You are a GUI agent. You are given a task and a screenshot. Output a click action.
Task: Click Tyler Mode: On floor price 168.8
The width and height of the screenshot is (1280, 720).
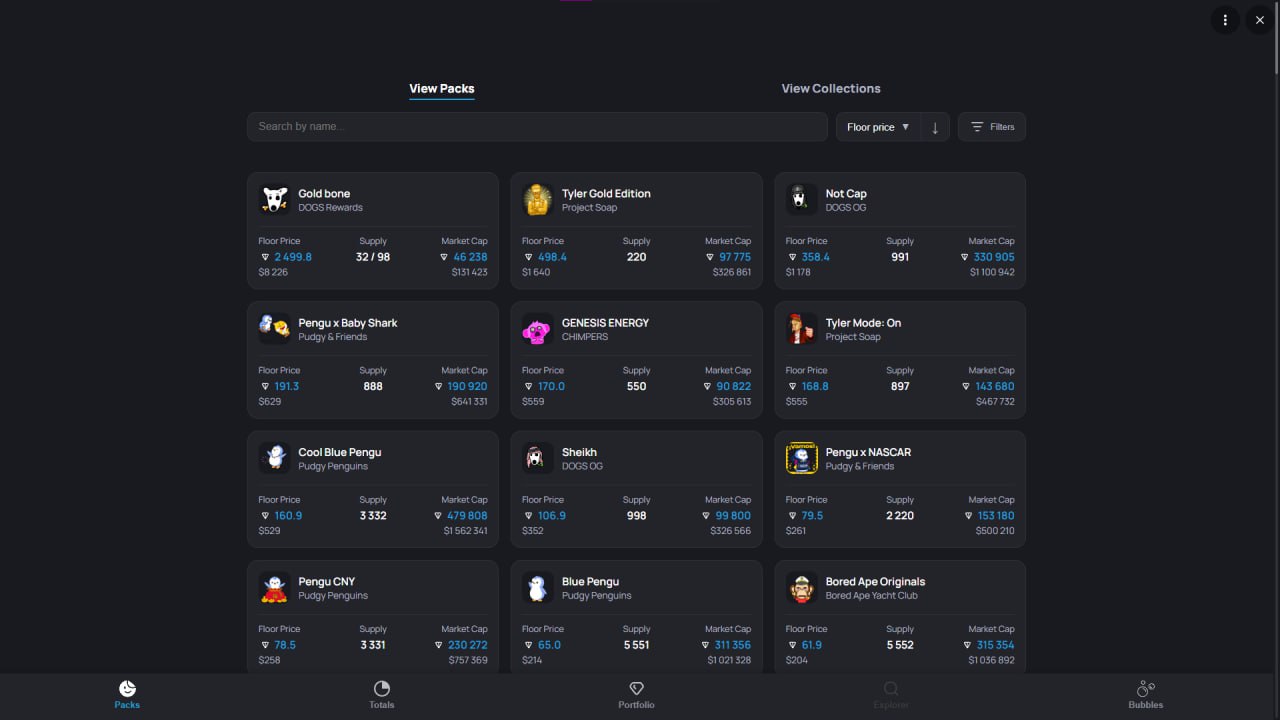815,386
